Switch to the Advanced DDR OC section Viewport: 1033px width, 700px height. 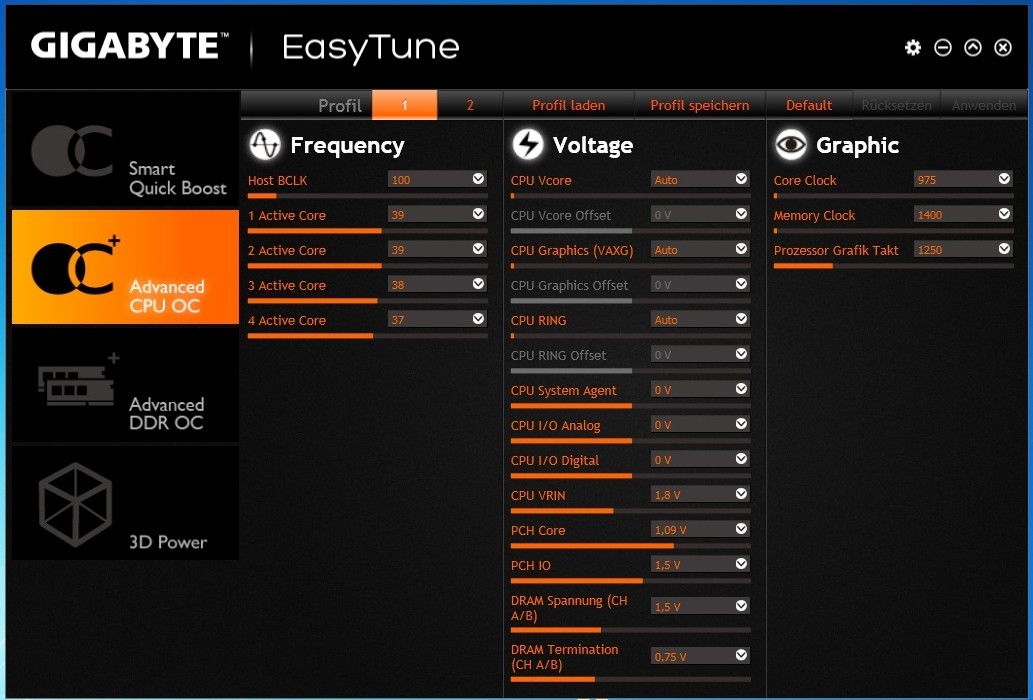click(x=125, y=385)
